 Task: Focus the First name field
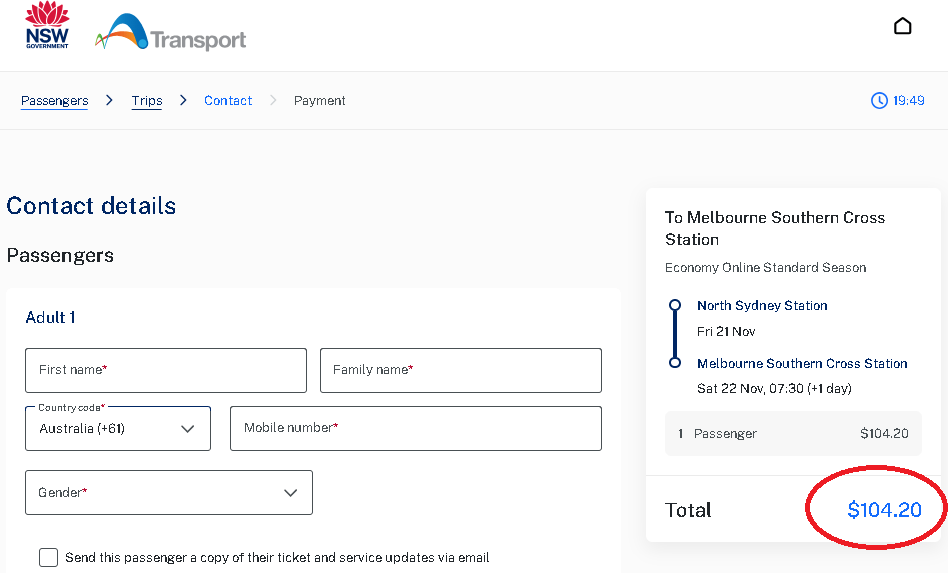(166, 370)
